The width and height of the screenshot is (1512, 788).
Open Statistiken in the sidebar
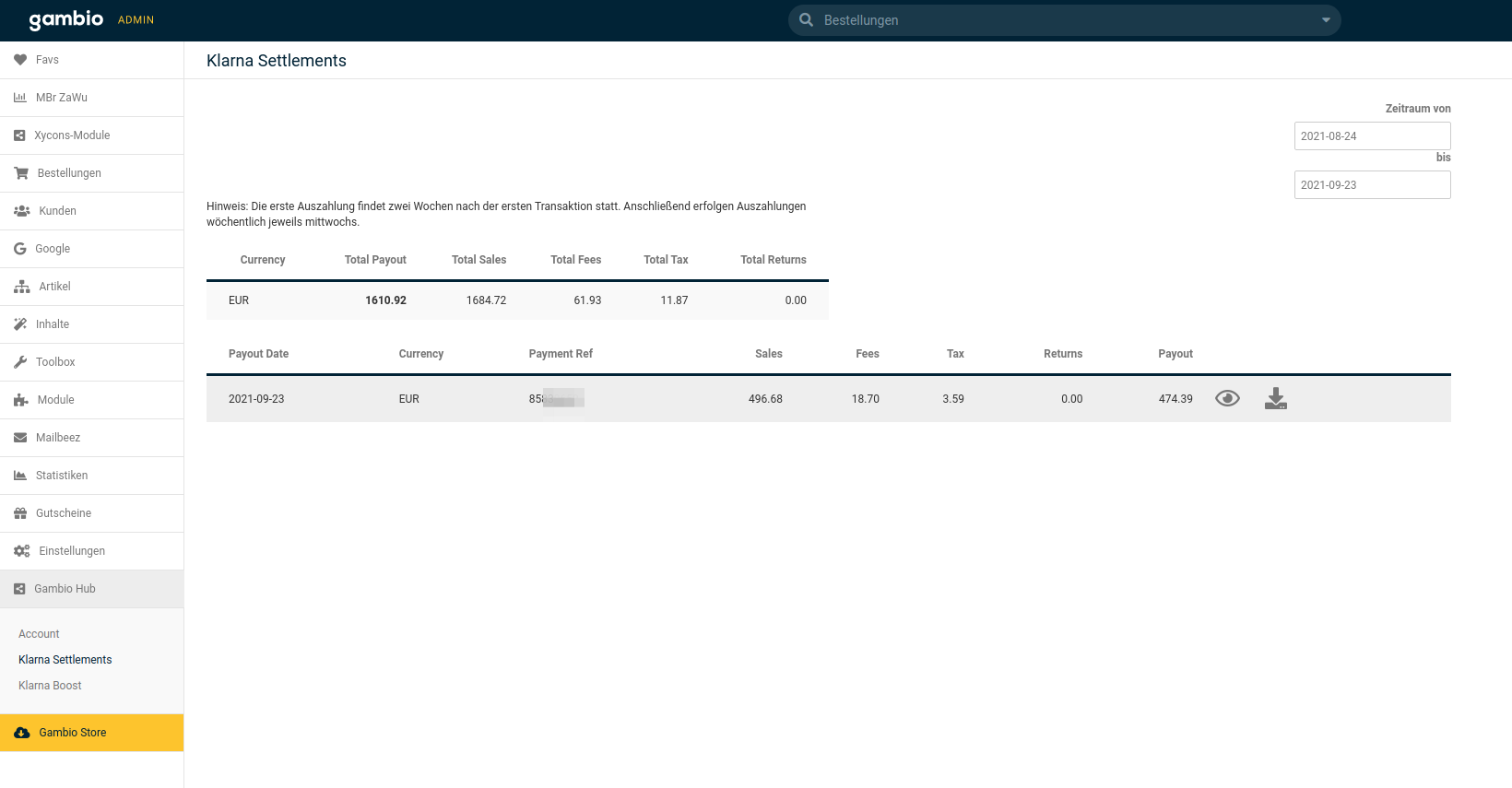[62, 476]
